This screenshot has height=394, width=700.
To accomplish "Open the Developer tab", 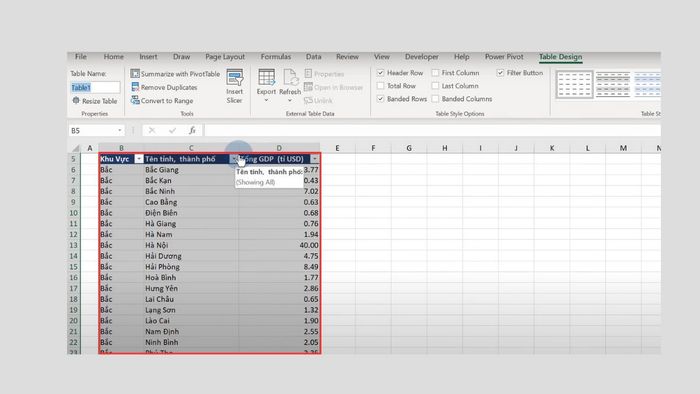I will pyautogui.click(x=421, y=57).
